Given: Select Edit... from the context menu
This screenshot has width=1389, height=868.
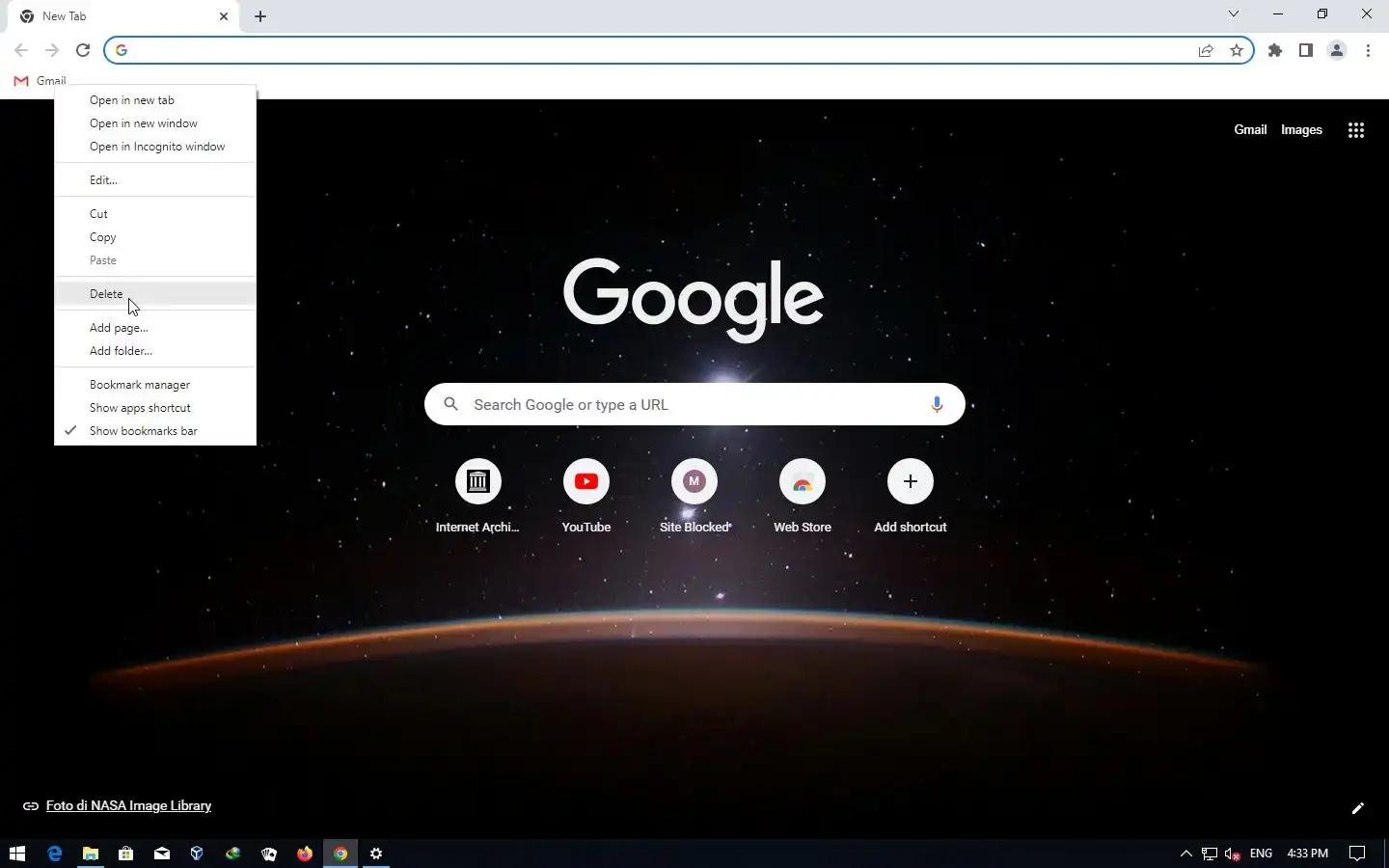Looking at the screenshot, I should 155,180.
